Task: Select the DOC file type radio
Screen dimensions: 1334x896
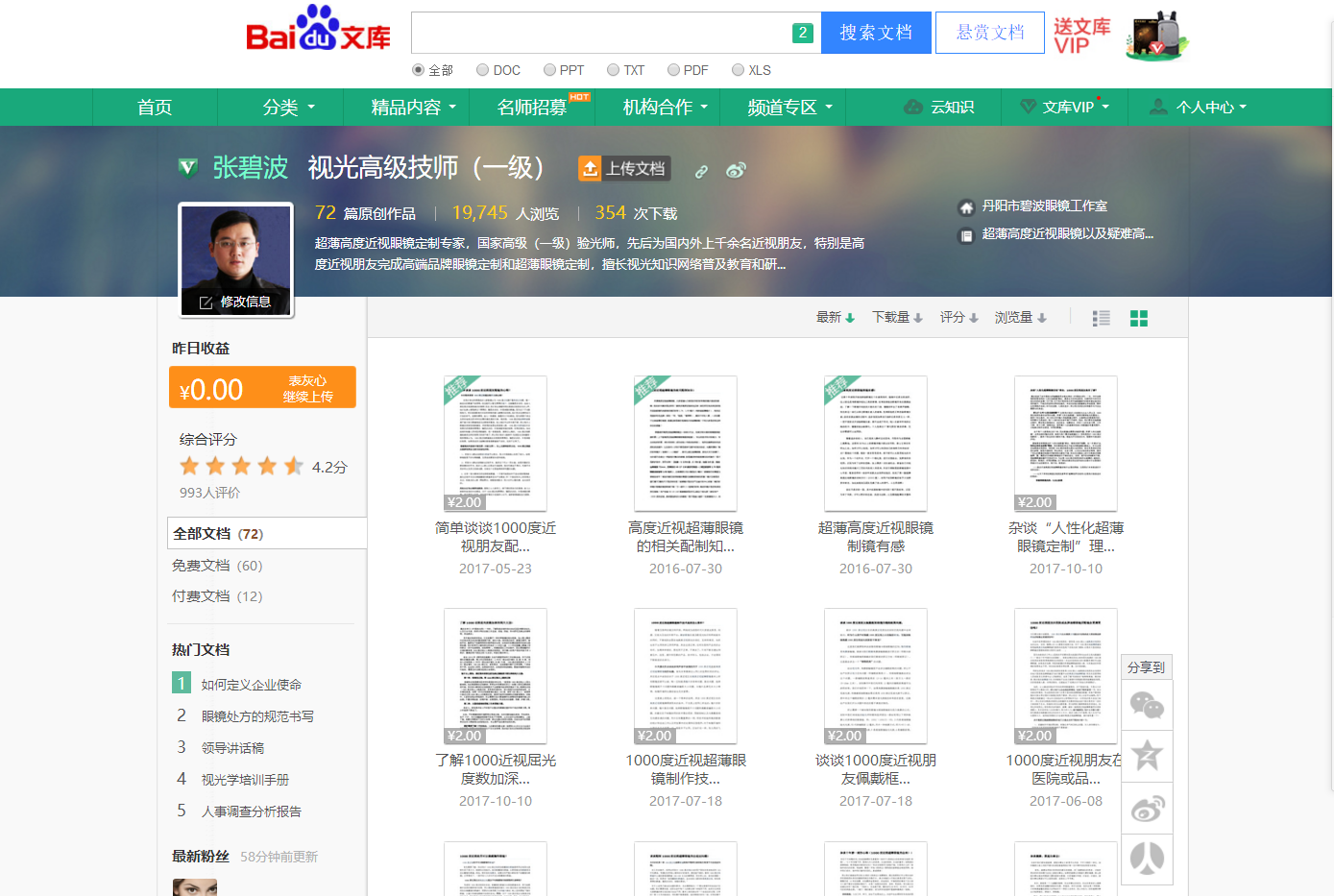Action: pyautogui.click(x=483, y=70)
